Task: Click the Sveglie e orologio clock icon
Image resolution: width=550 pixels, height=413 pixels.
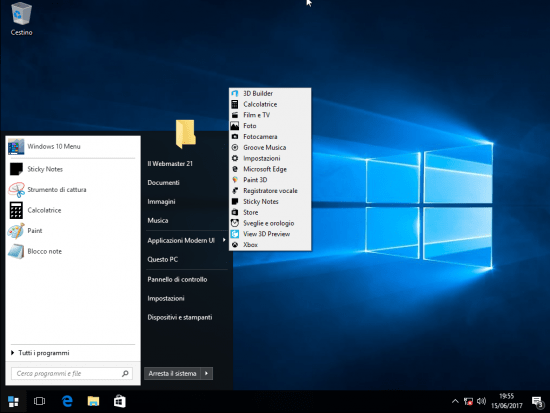Action: [235, 223]
